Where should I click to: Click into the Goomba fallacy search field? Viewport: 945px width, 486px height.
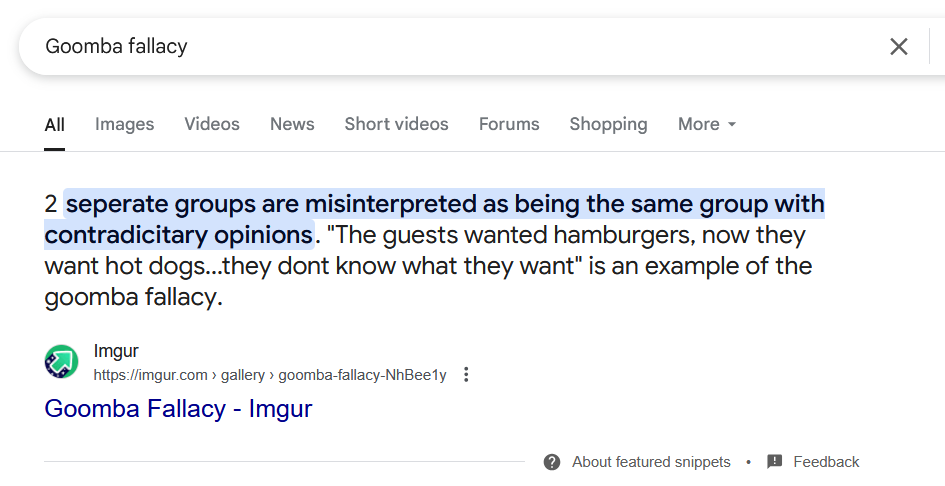click(x=452, y=46)
